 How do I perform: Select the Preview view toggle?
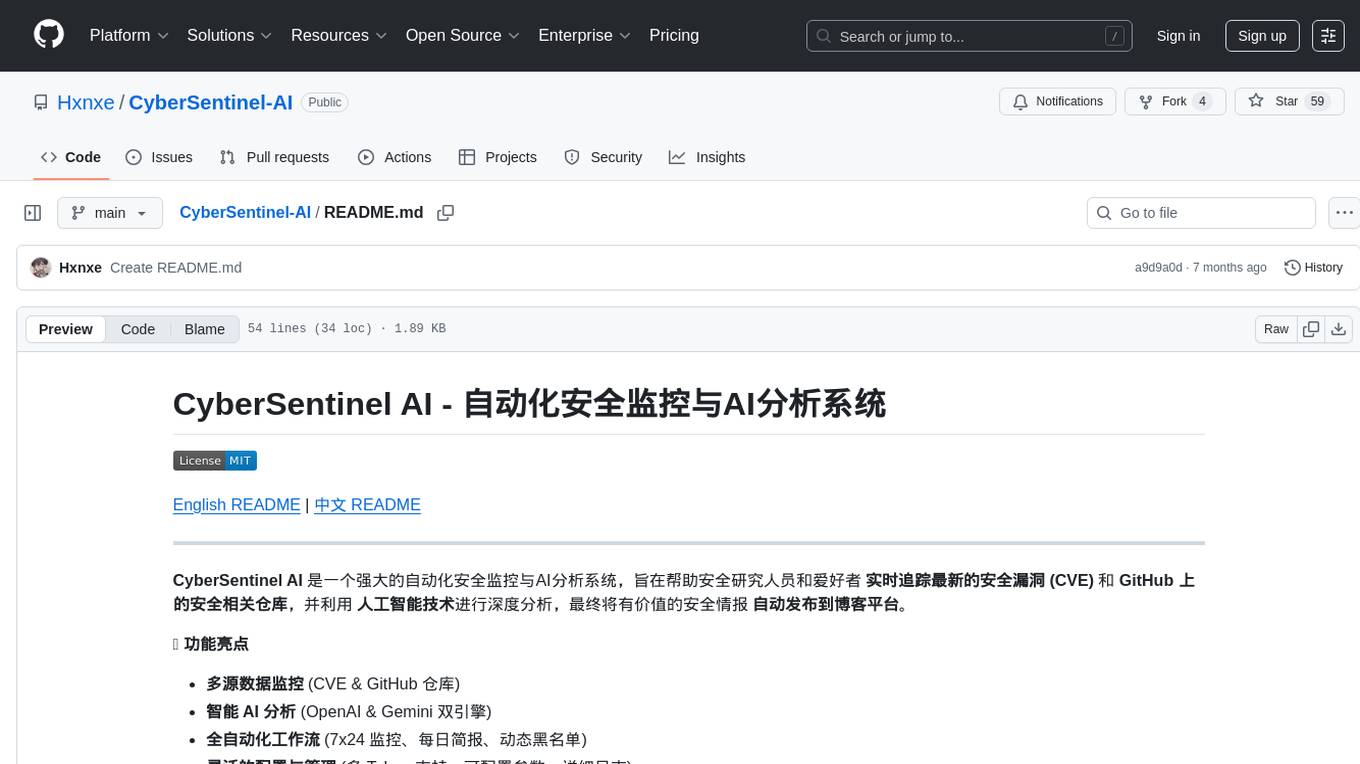(66, 329)
